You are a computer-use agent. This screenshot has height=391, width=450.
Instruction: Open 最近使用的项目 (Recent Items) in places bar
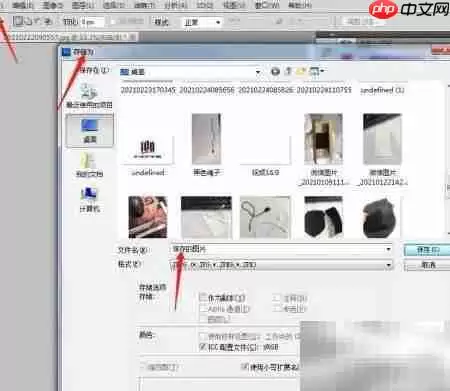pyautogui.click(x=89, y=96)
